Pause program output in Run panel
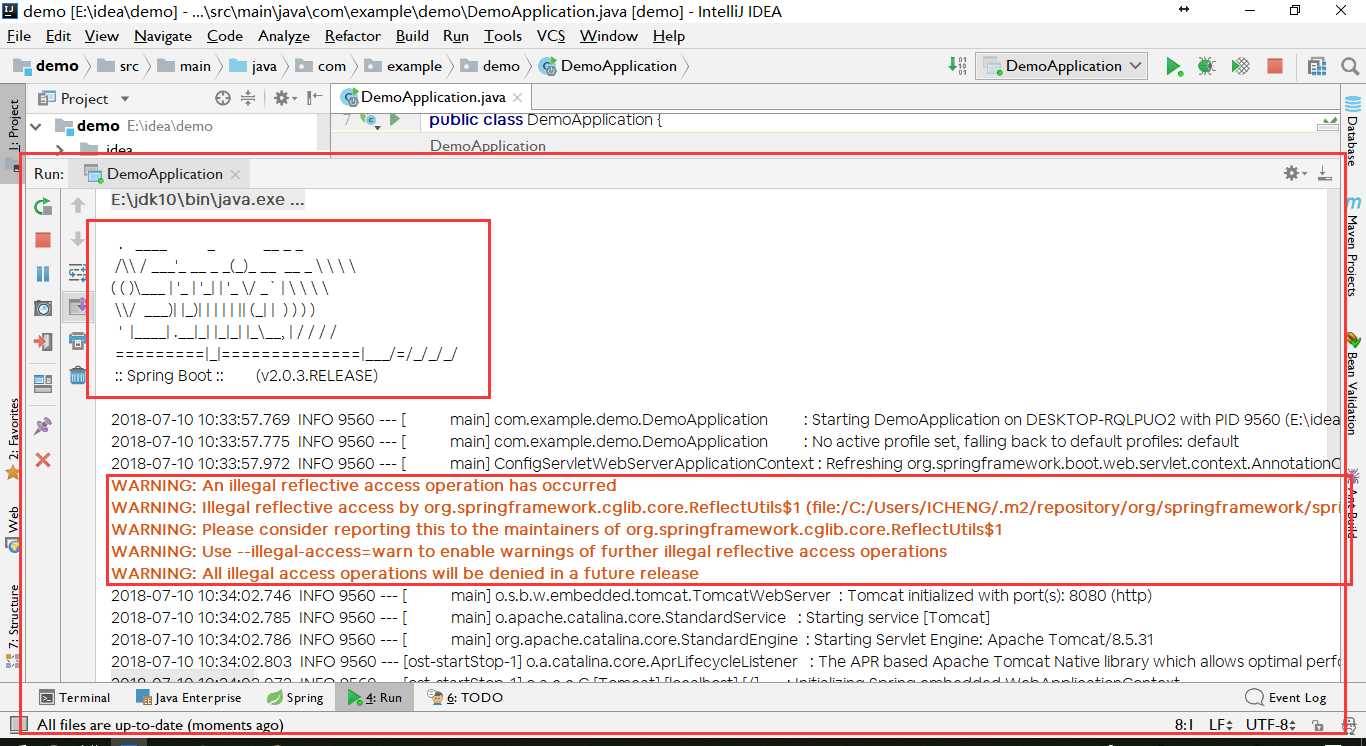Viewport: 1366px width, 746px height. (x=43, y=274)
